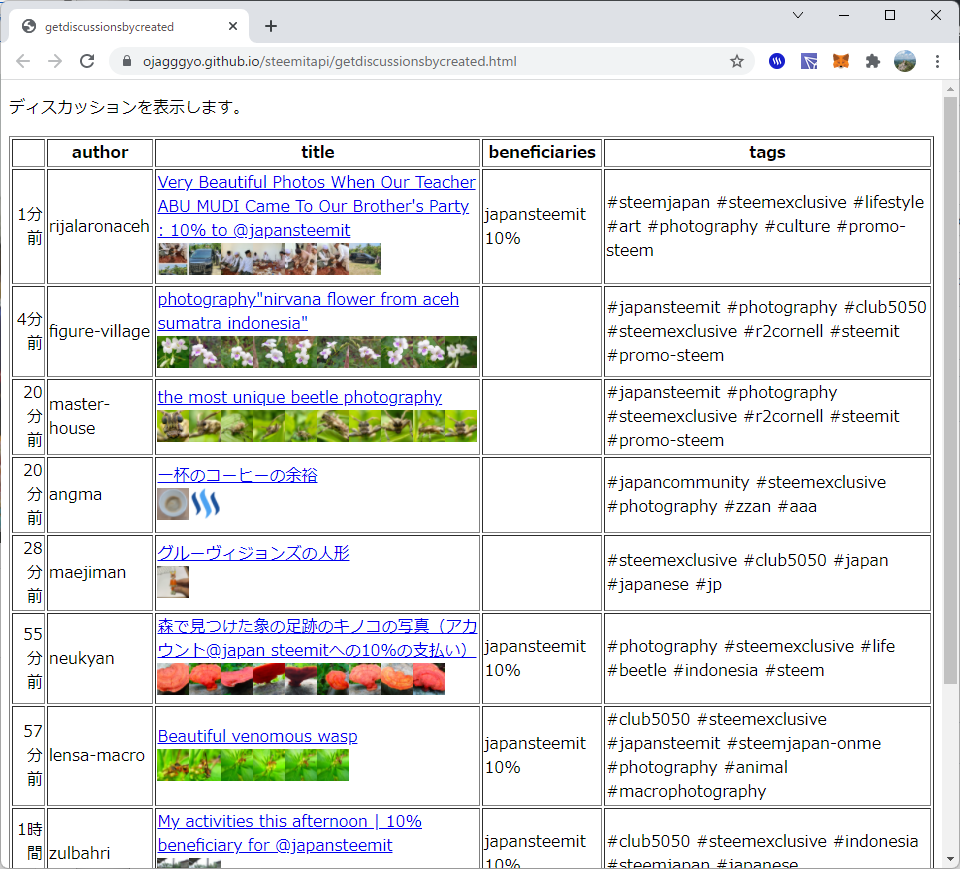Open the extensions puzzle-piece menu
Viewport: 960px width, 869px height.
click(x=872, y=61)
